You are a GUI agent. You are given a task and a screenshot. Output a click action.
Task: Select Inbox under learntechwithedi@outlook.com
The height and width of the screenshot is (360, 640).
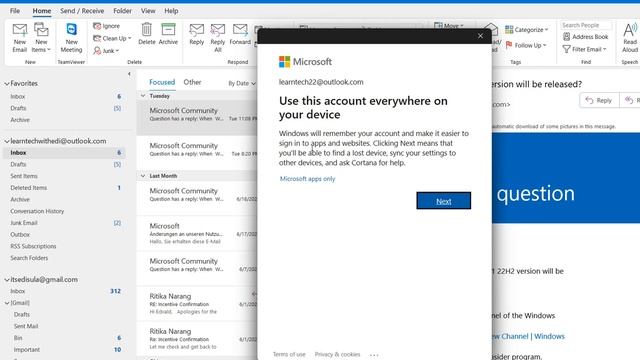pos(64,153)
